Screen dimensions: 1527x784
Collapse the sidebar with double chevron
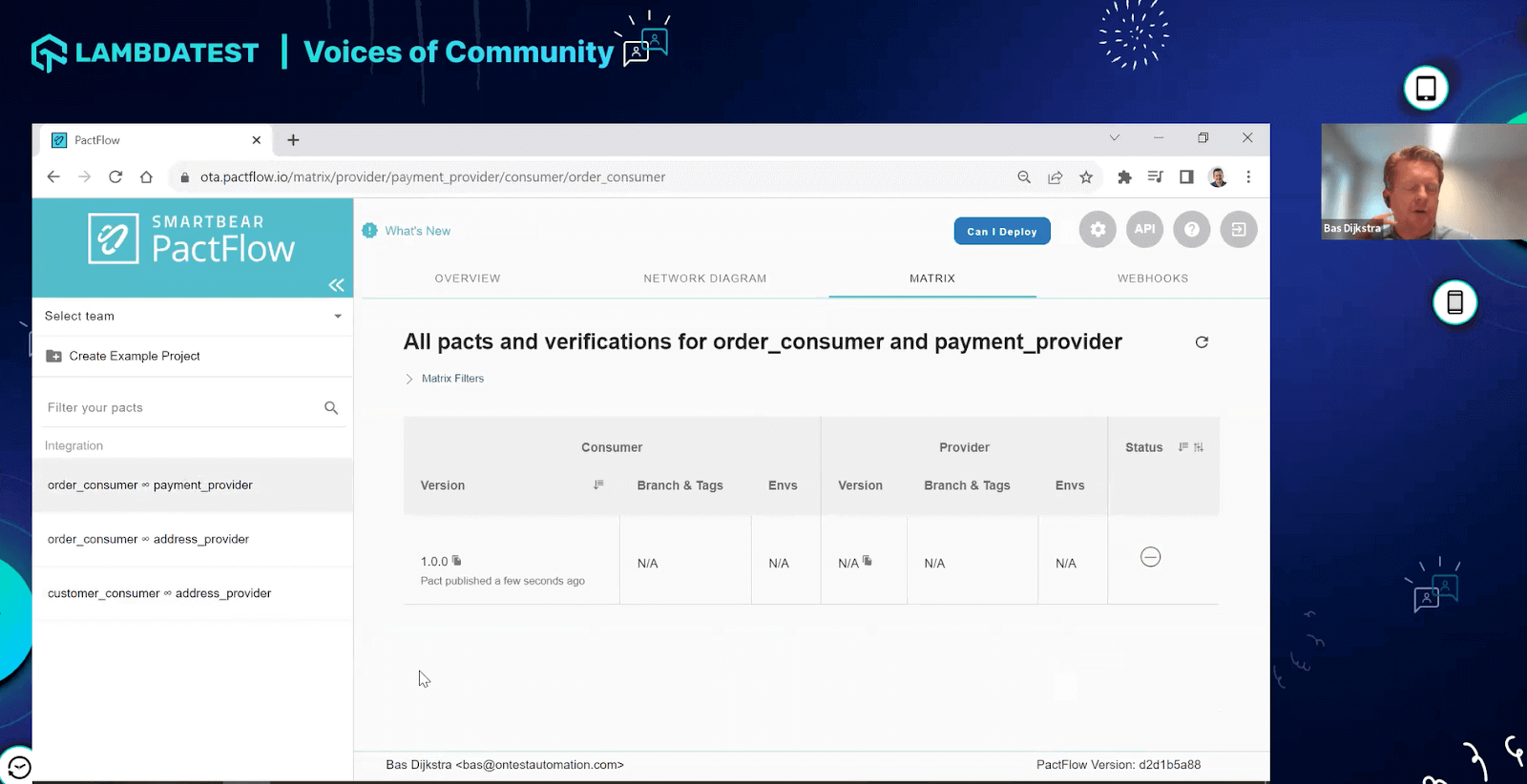pos(336,285)
